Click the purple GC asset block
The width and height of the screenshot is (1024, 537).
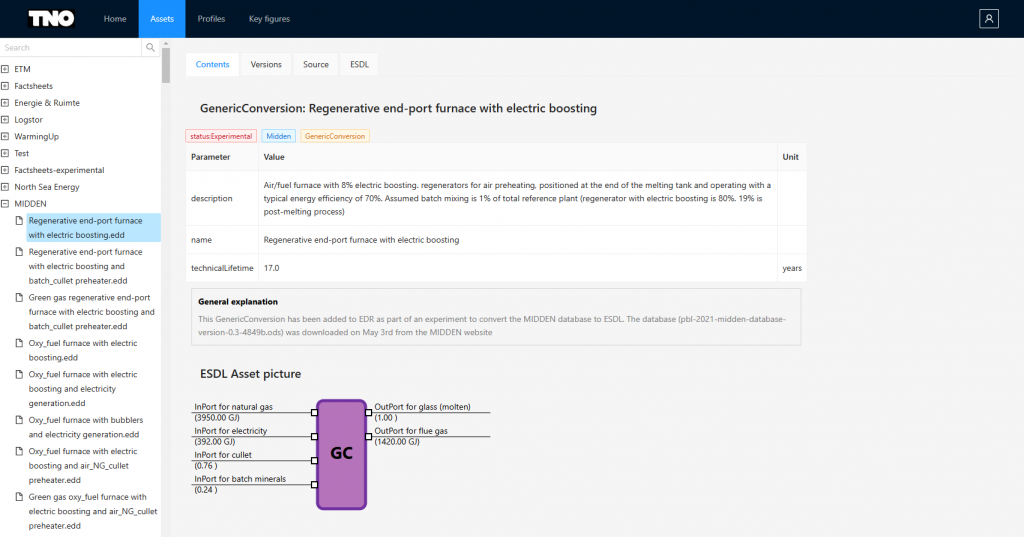coord(341,454)
